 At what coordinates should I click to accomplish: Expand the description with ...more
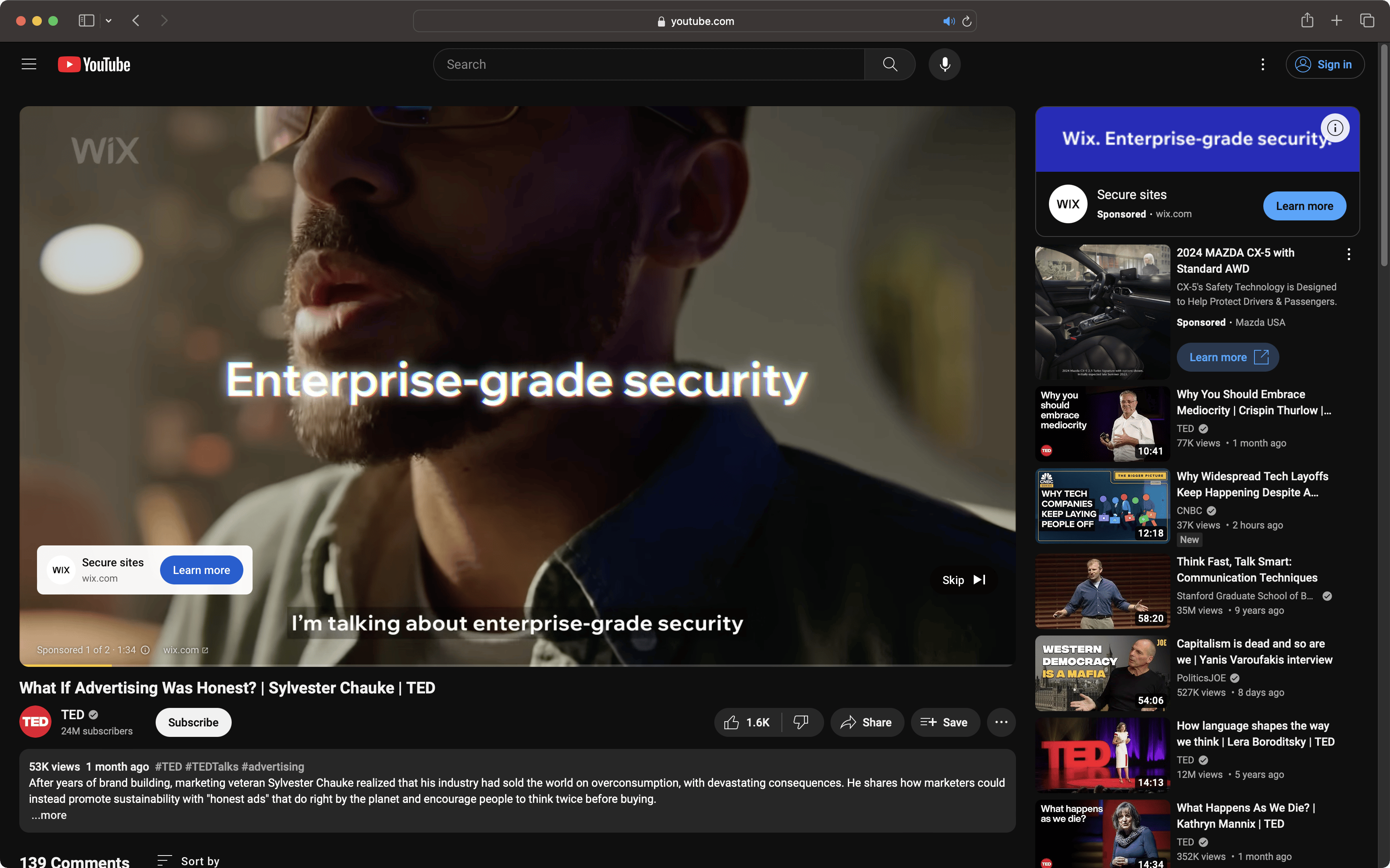[x=49, y=815]
